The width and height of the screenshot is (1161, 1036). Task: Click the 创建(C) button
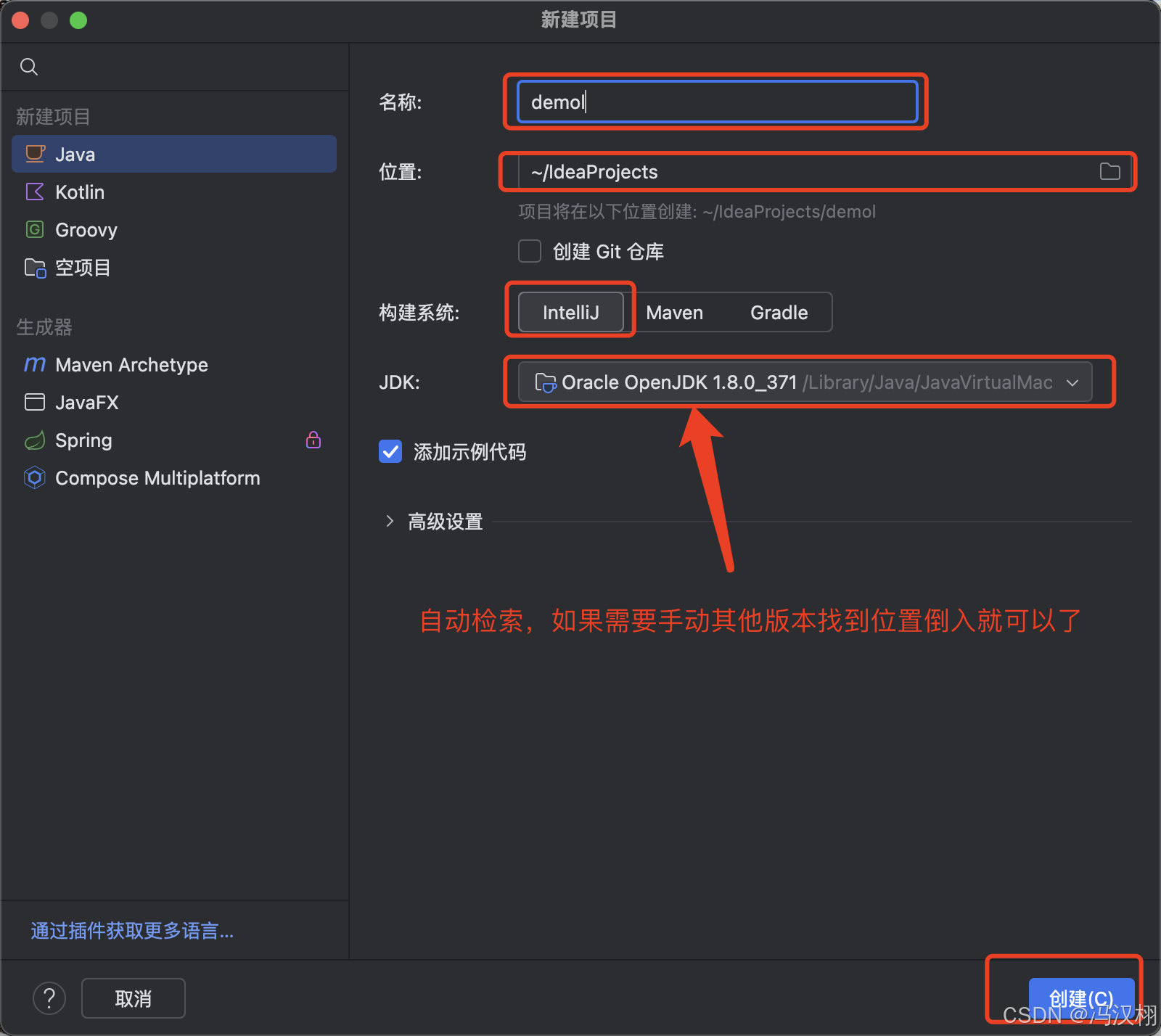[x=1081, y=998]
